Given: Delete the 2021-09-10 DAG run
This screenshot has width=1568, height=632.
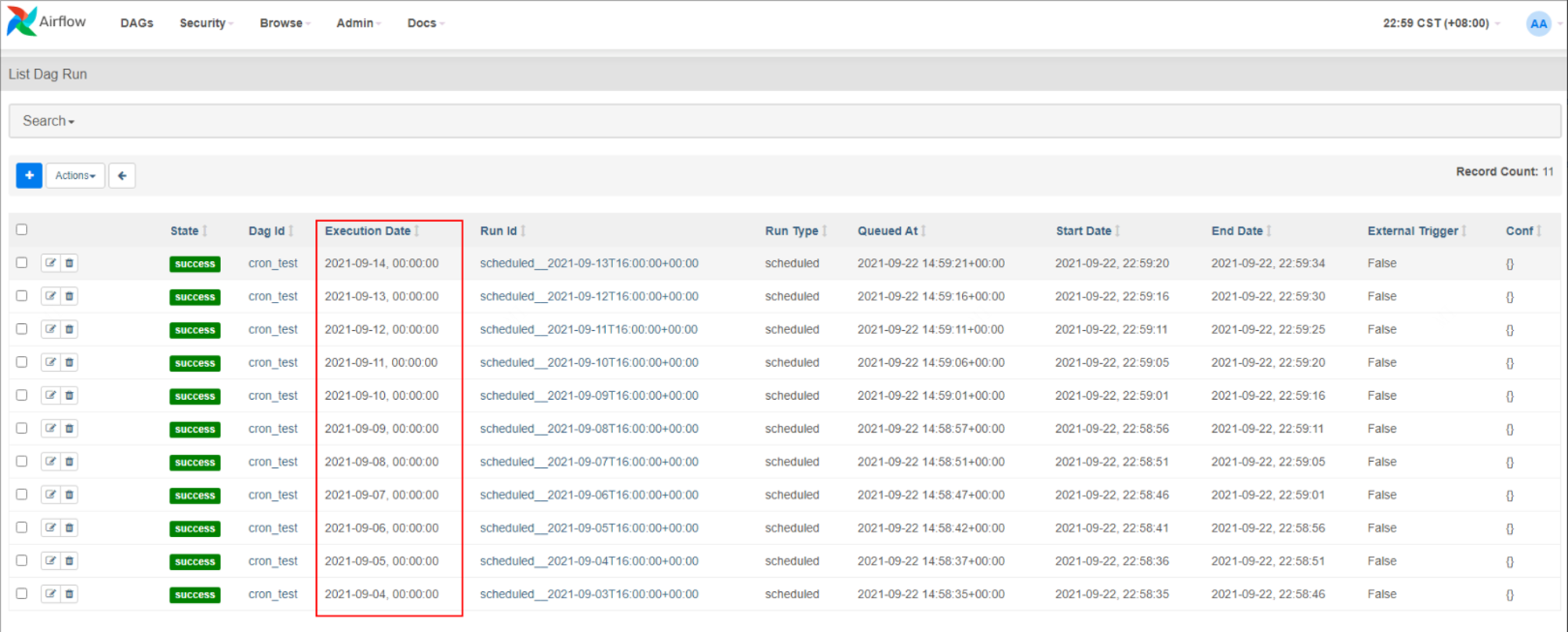Looking at the screenshot, I should point(69,395).
